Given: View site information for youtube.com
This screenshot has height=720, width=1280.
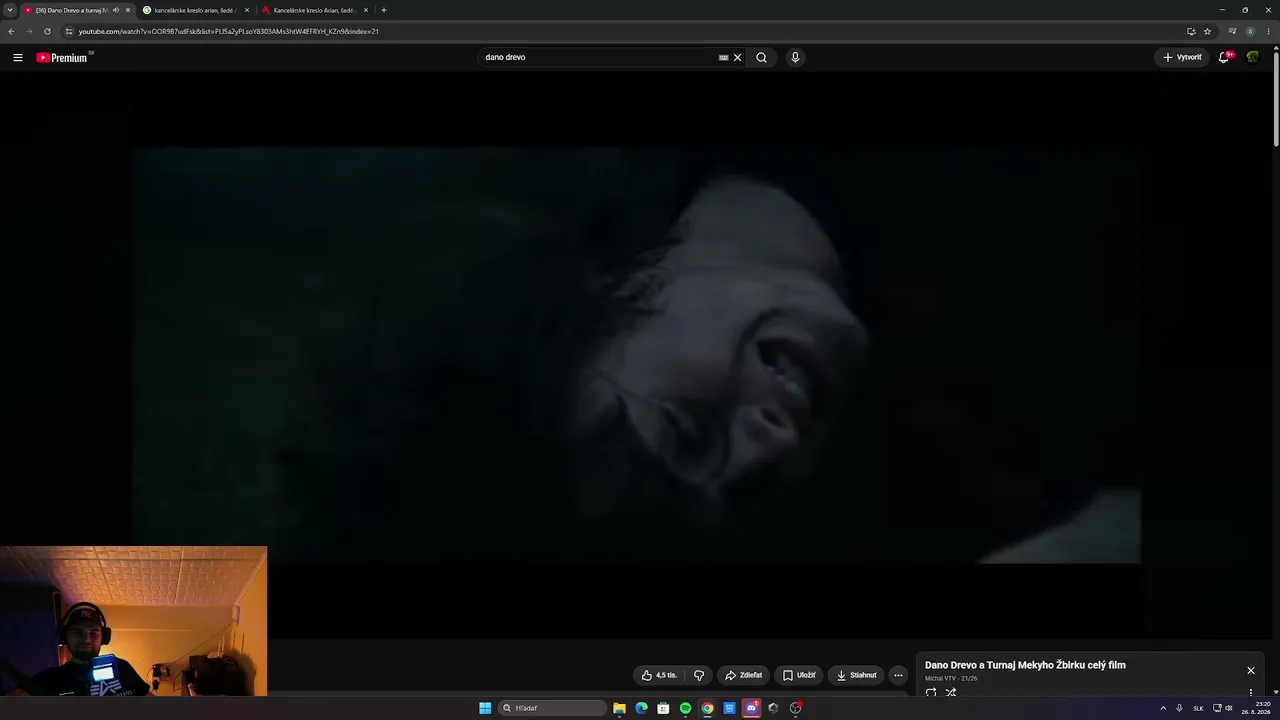Looking at the screenshot, I should [x=68, y=31].
